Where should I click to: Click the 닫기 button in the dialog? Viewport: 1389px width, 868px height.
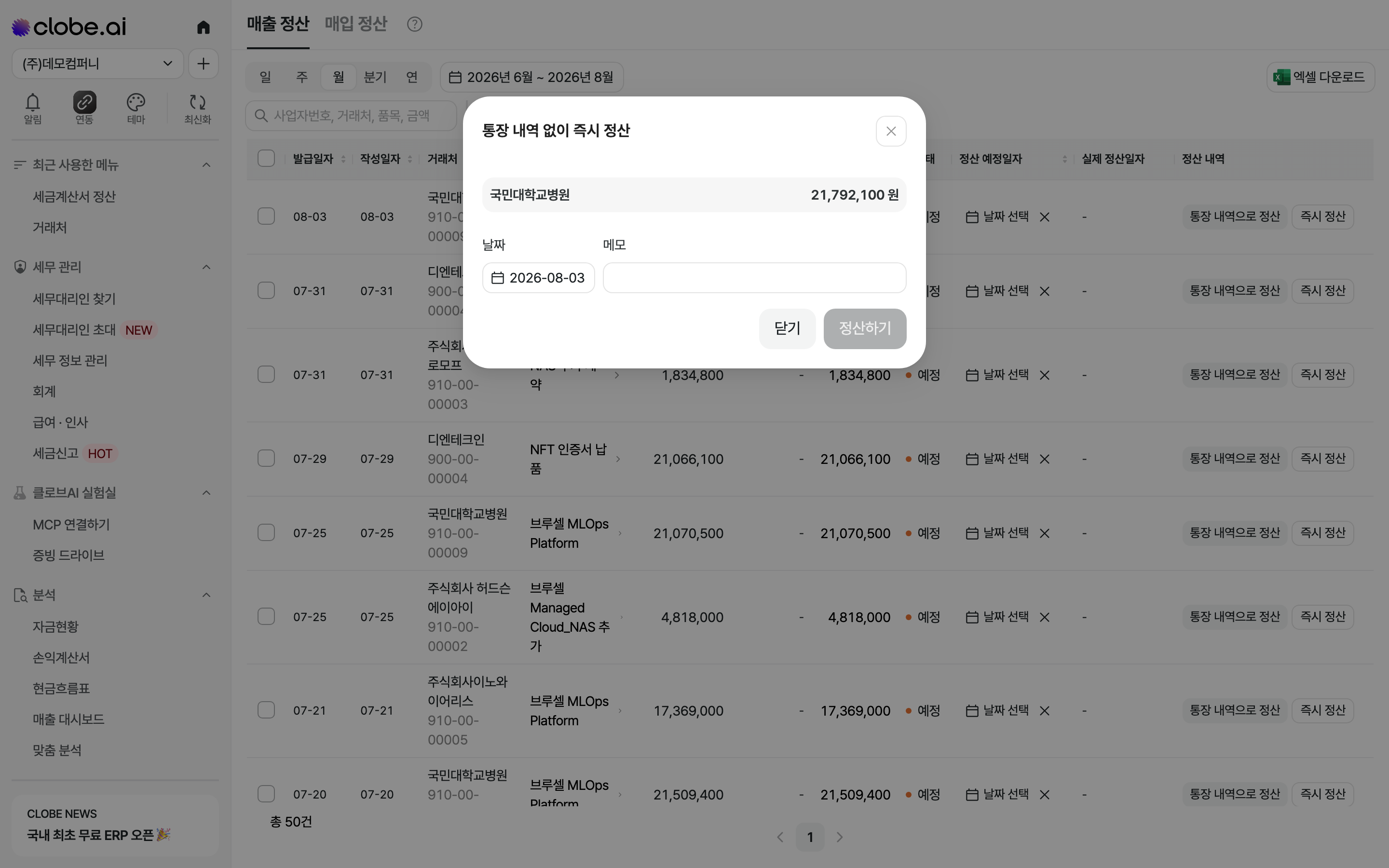pyautogui.click(x=787, y=328)
